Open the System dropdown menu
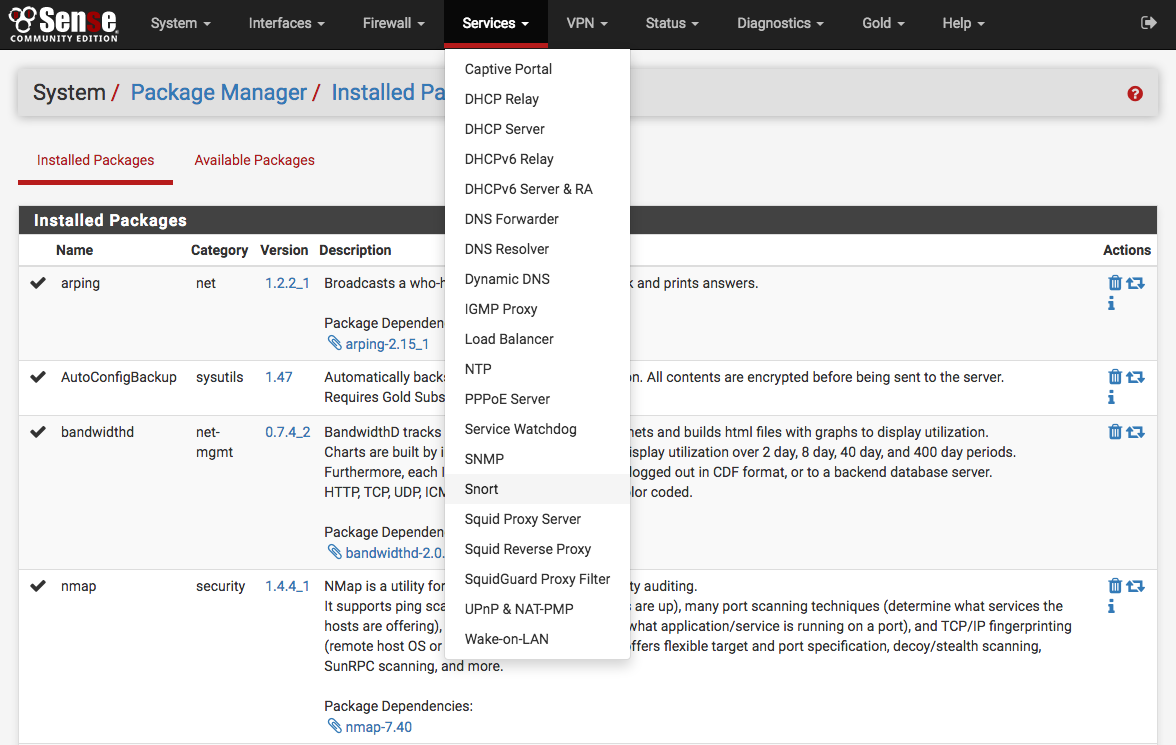Screen dimensions: 1176x745 pos(180,23)
